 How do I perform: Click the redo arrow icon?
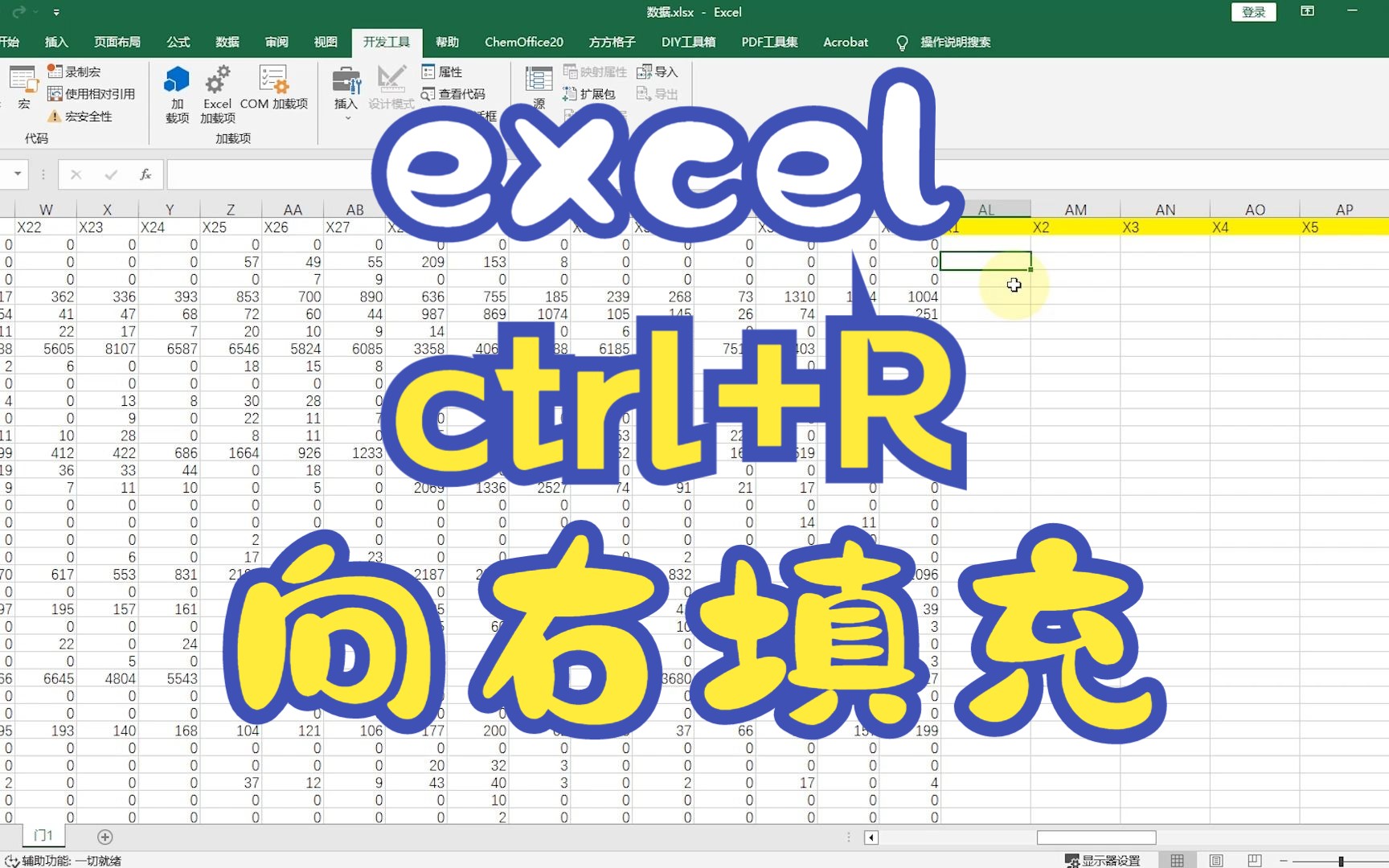point(19,12)
